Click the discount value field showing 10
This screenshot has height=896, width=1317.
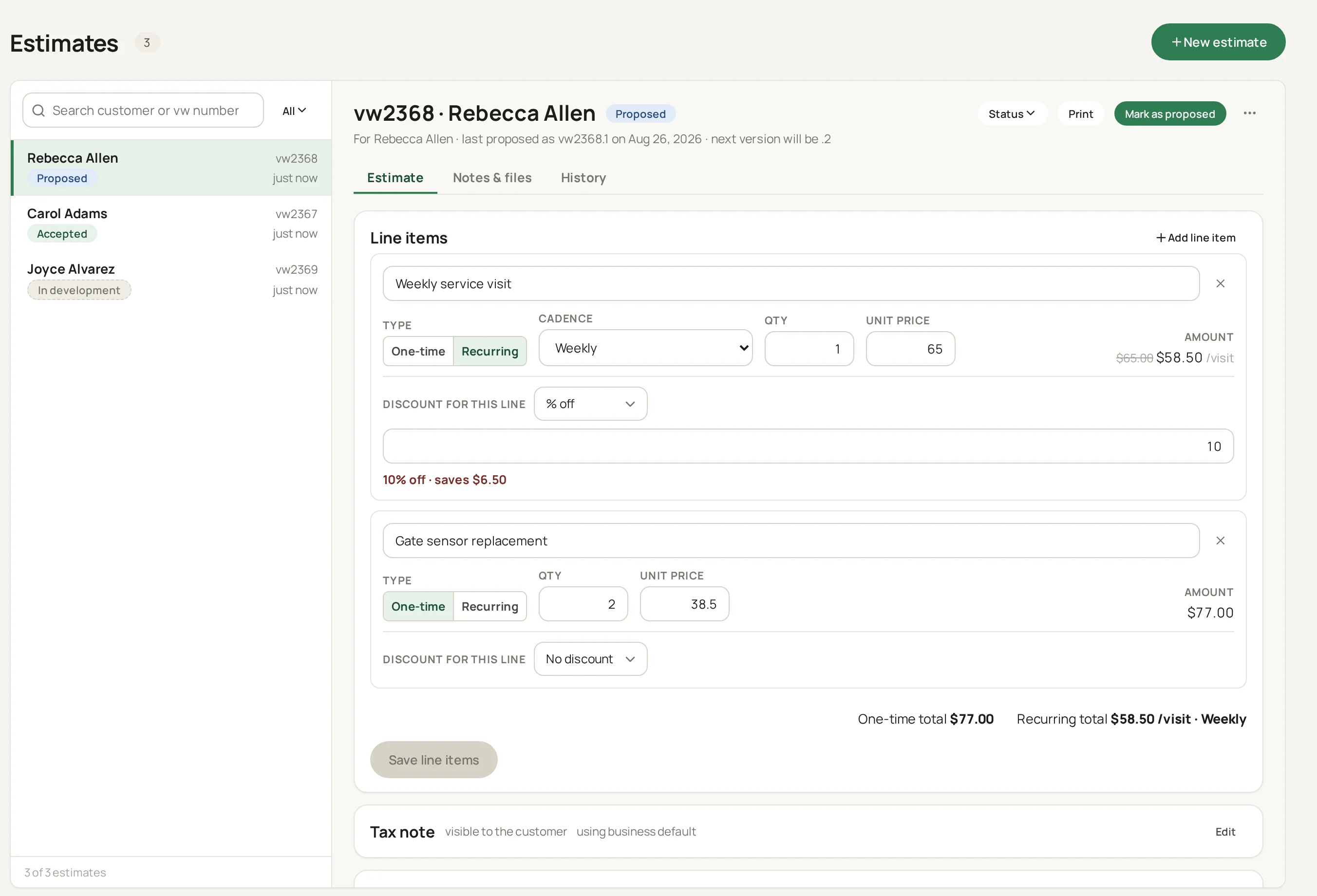tap(808, 447)
